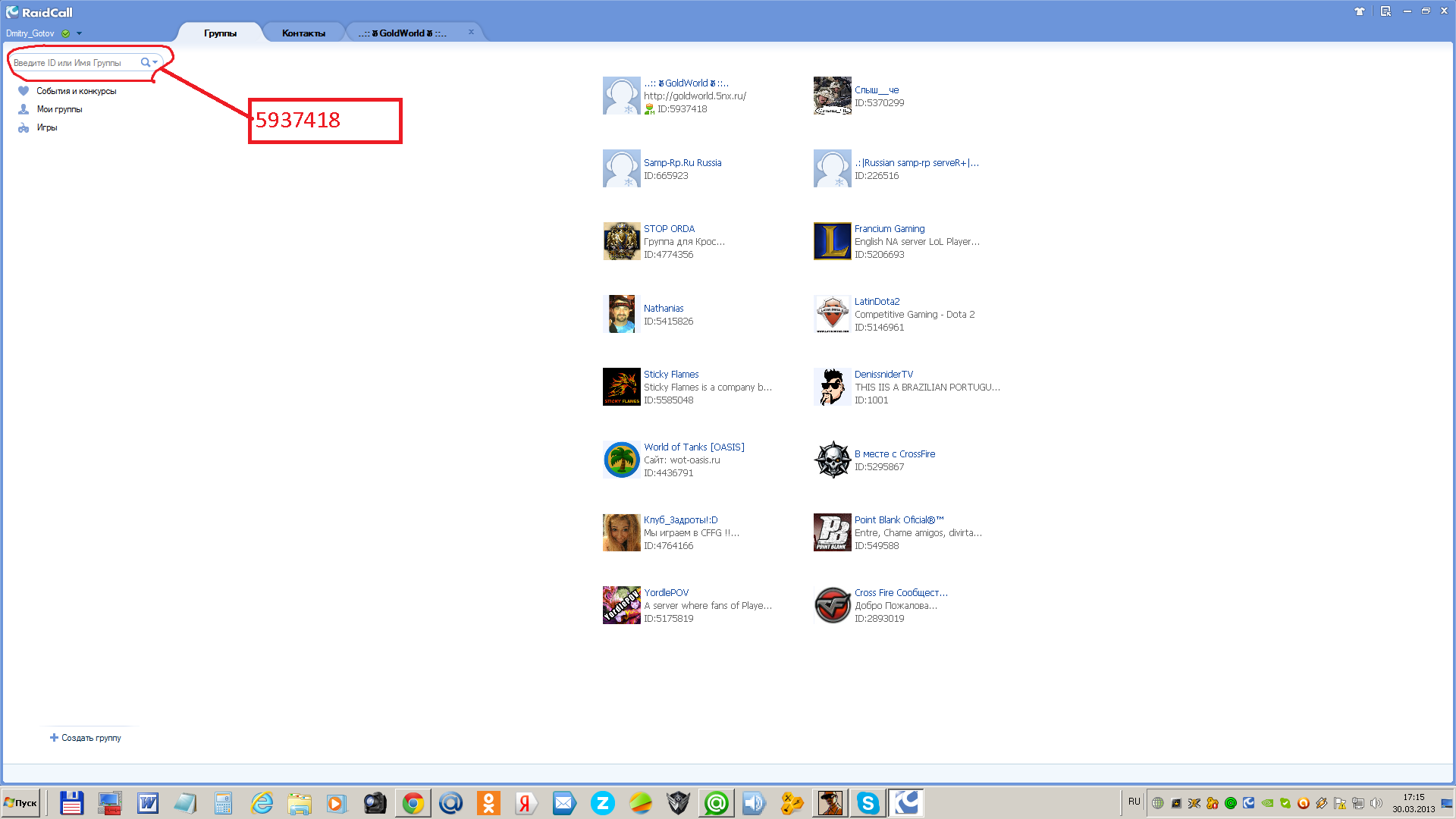Open calculator icon in taskbar

click(224, 803)
